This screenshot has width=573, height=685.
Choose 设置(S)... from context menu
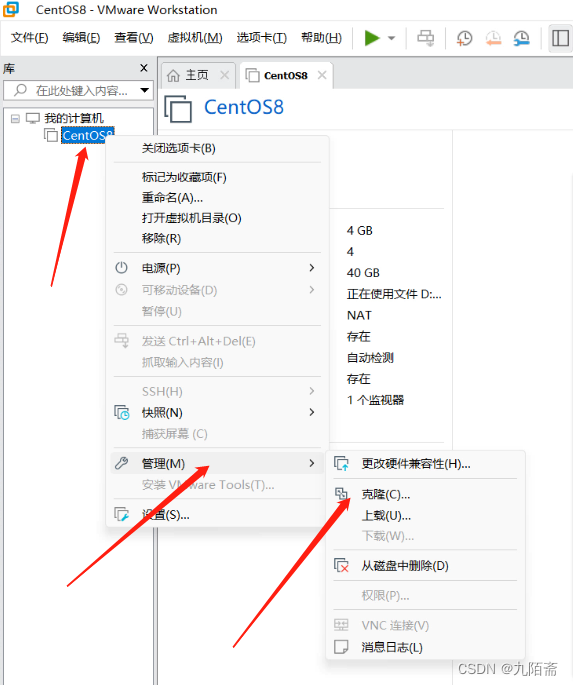click(217, 515)
